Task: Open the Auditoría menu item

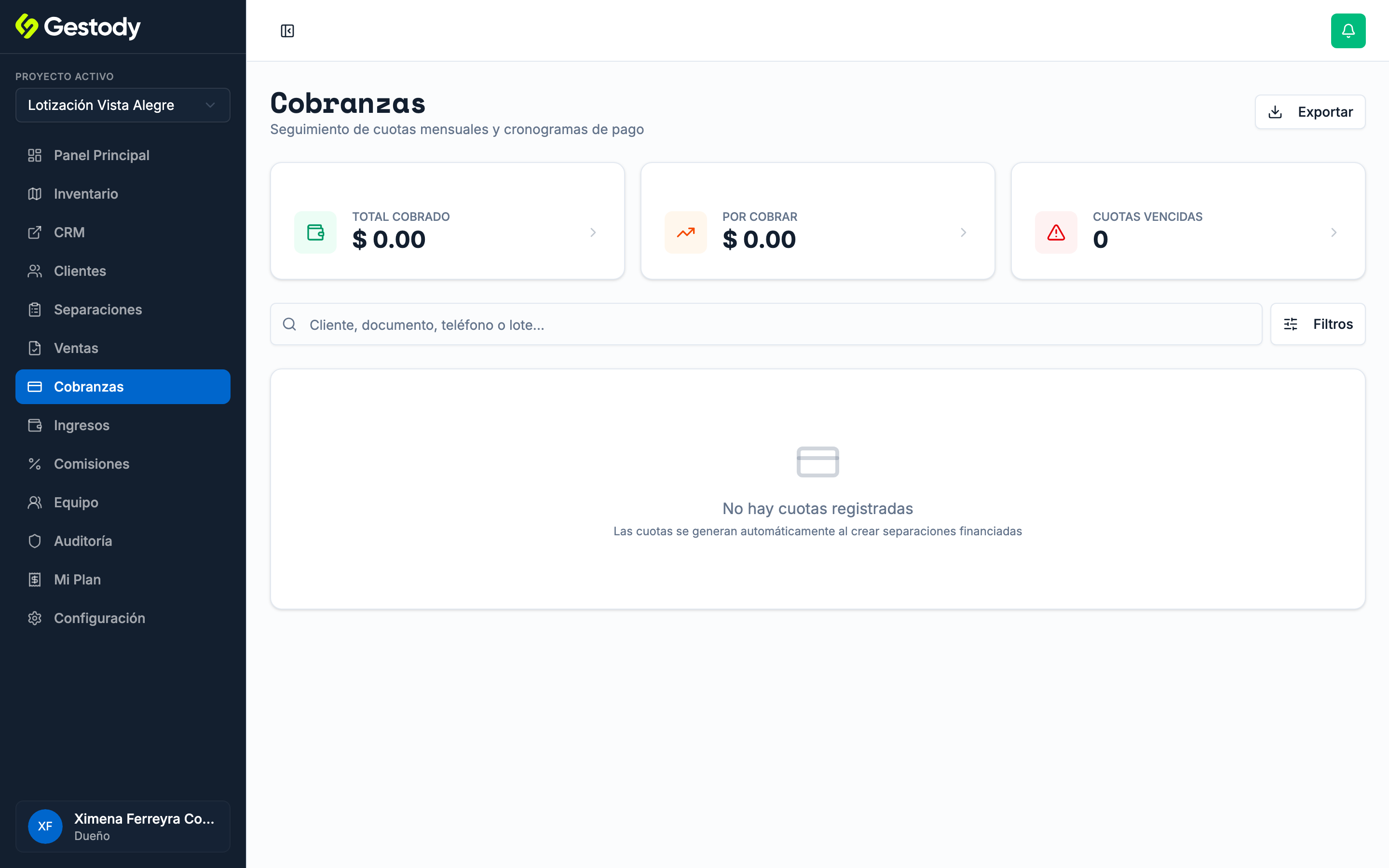Action: pyautogui.click(x=123, y=542)
